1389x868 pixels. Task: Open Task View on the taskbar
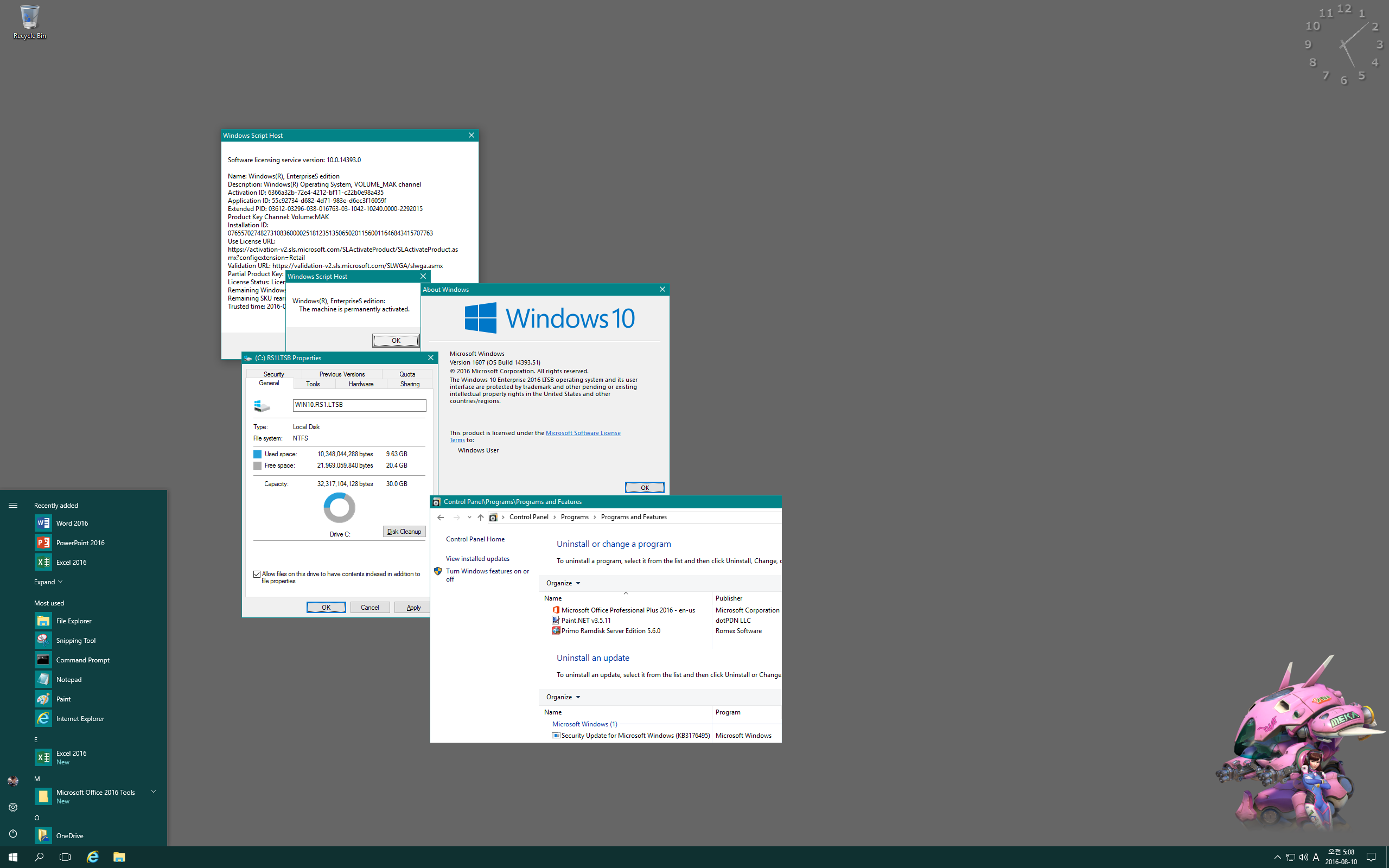click(x=66, y=857)
